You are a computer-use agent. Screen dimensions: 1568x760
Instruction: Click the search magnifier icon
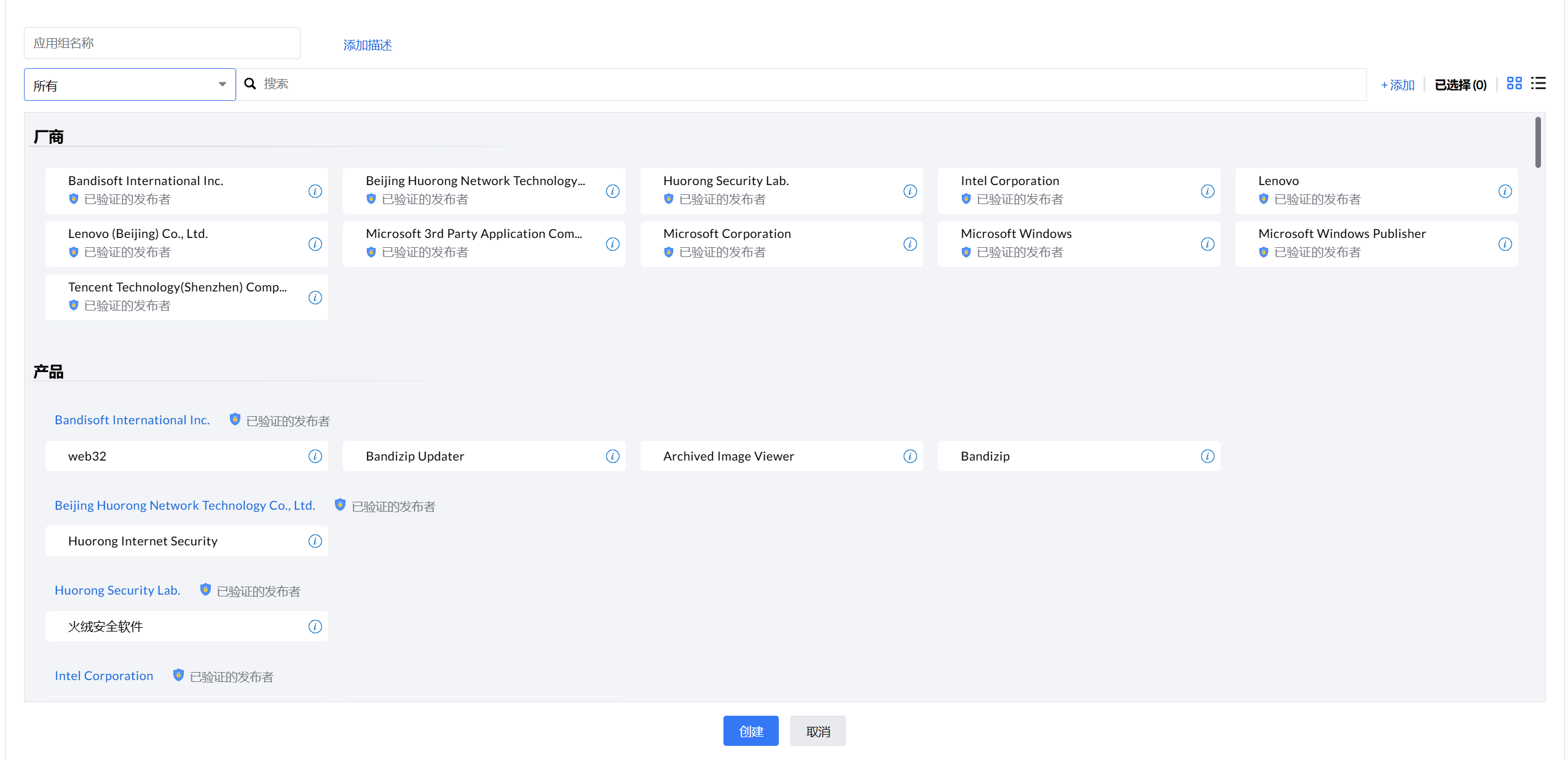[250, 84]
